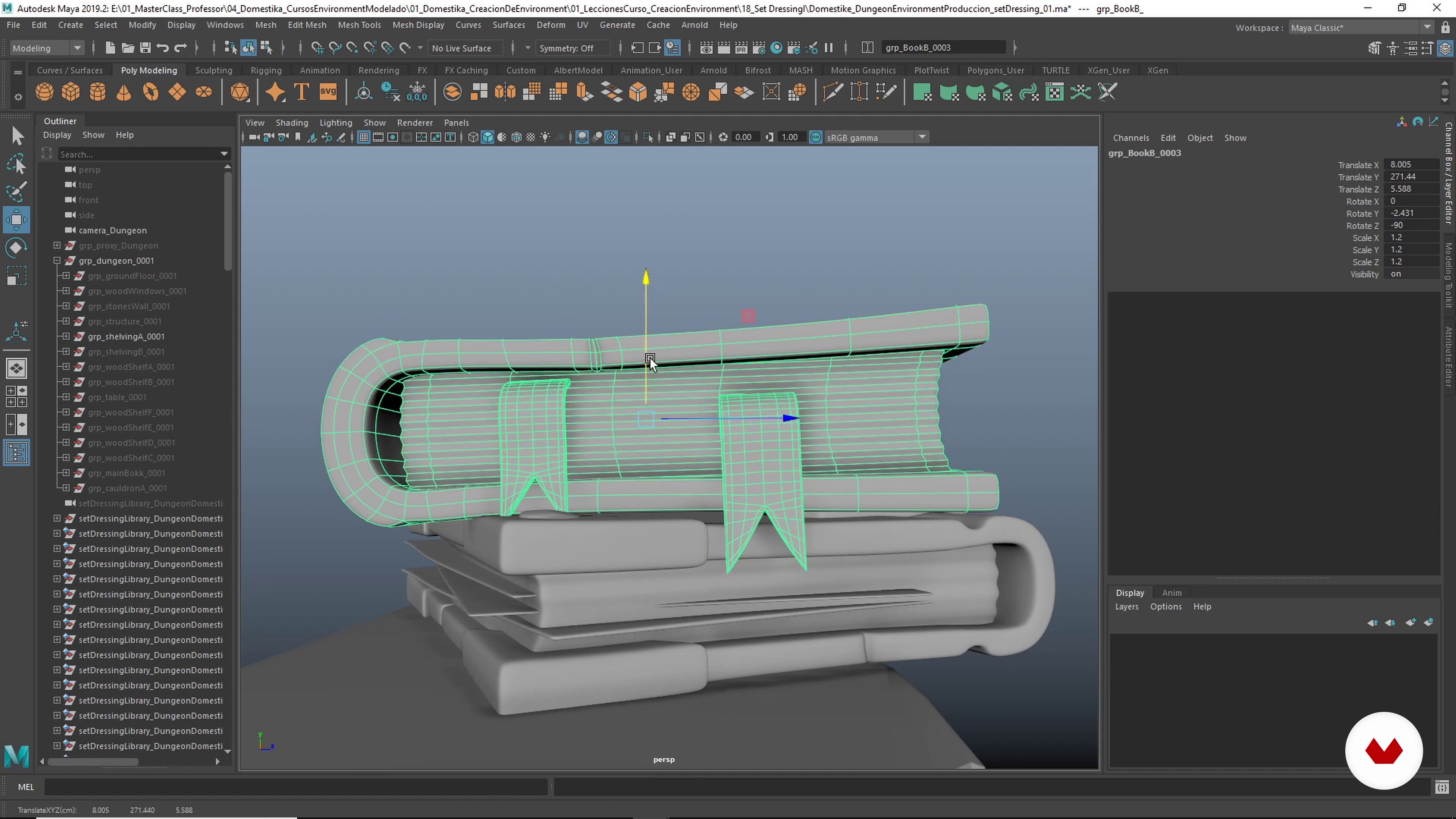
Task: Create new scene with page icon
Action: click(110, 48)
